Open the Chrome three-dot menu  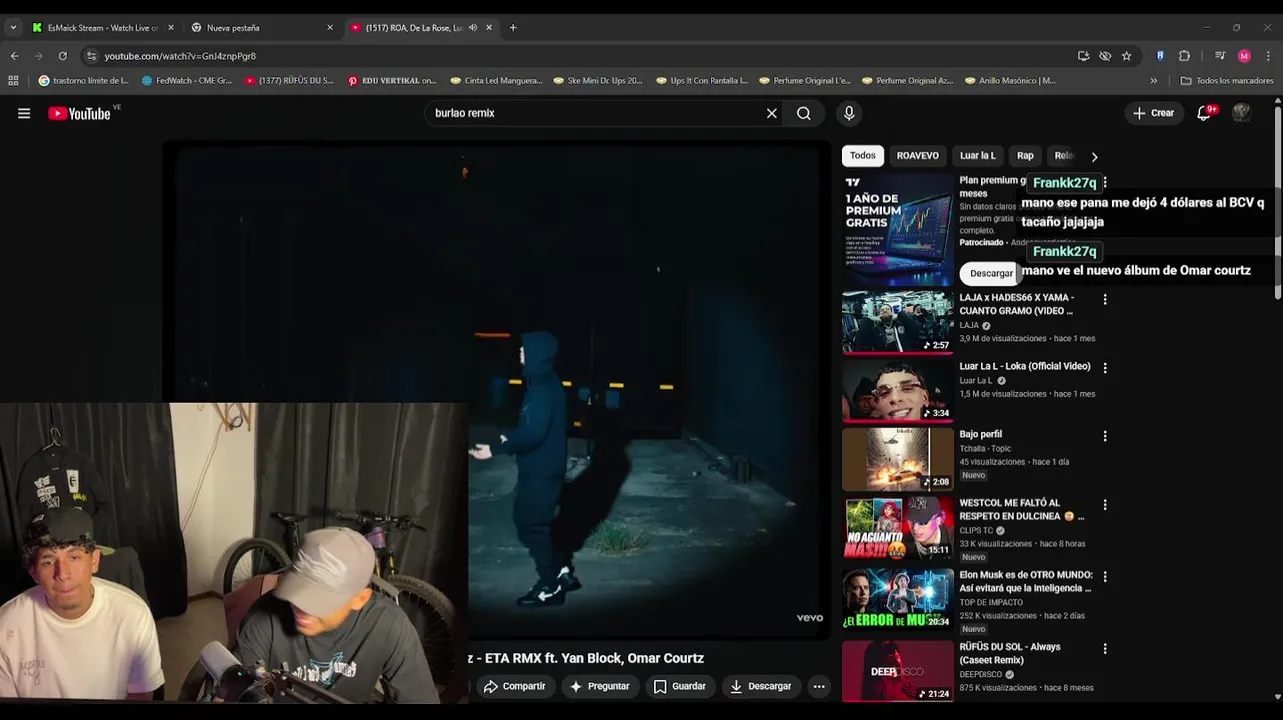(x=1268, y=56)
